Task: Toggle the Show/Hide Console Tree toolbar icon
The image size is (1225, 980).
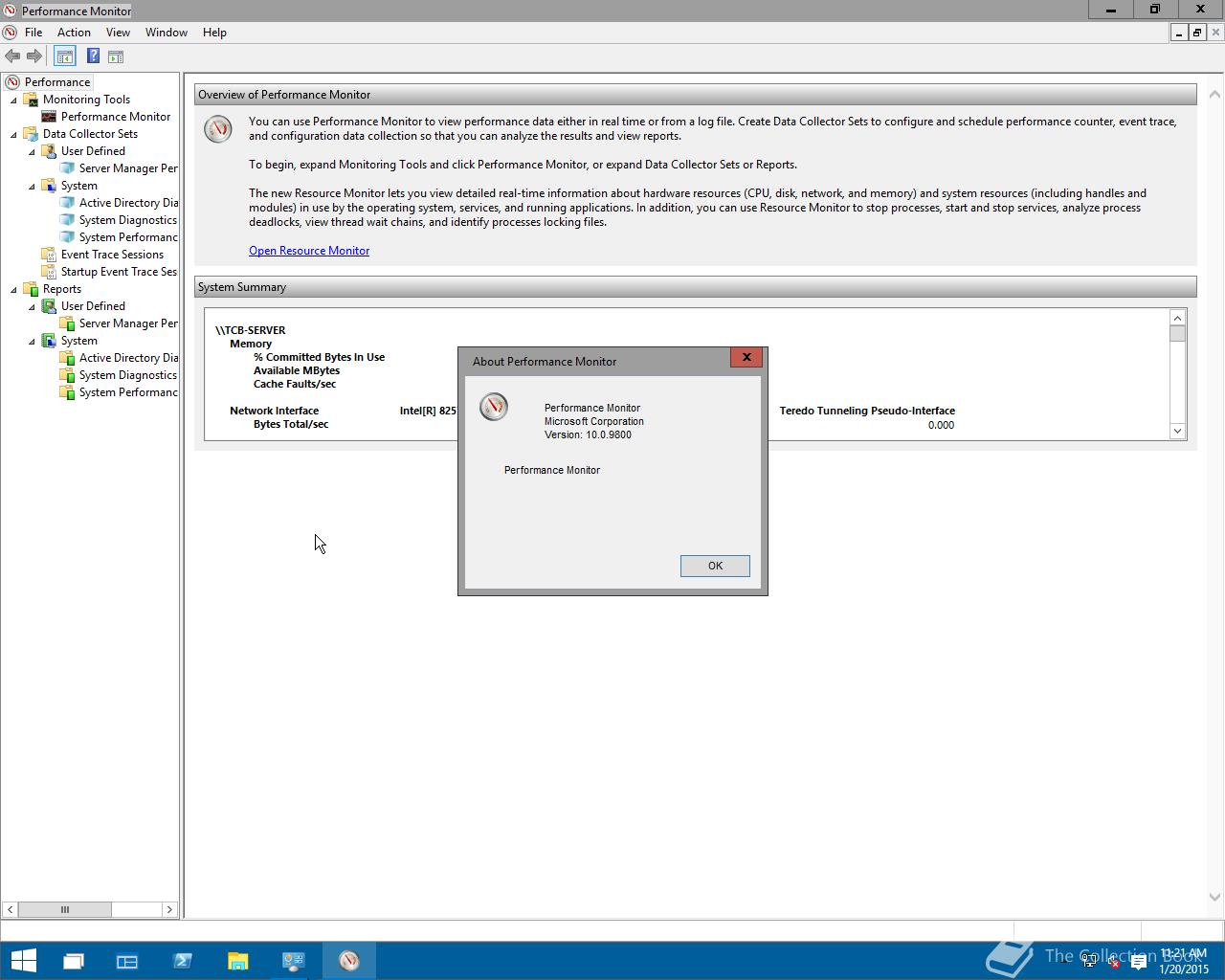Action: tap(64, 56)
